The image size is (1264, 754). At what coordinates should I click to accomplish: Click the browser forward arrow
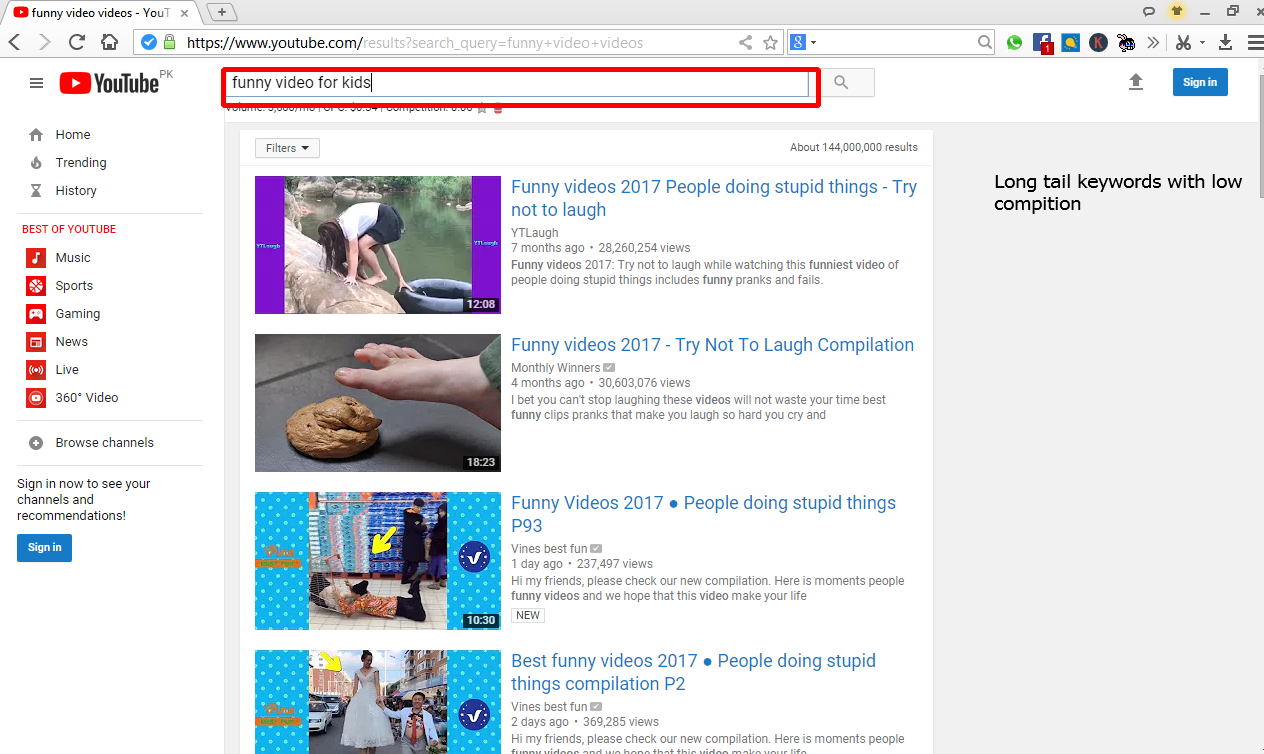click(x=44, y=42)
